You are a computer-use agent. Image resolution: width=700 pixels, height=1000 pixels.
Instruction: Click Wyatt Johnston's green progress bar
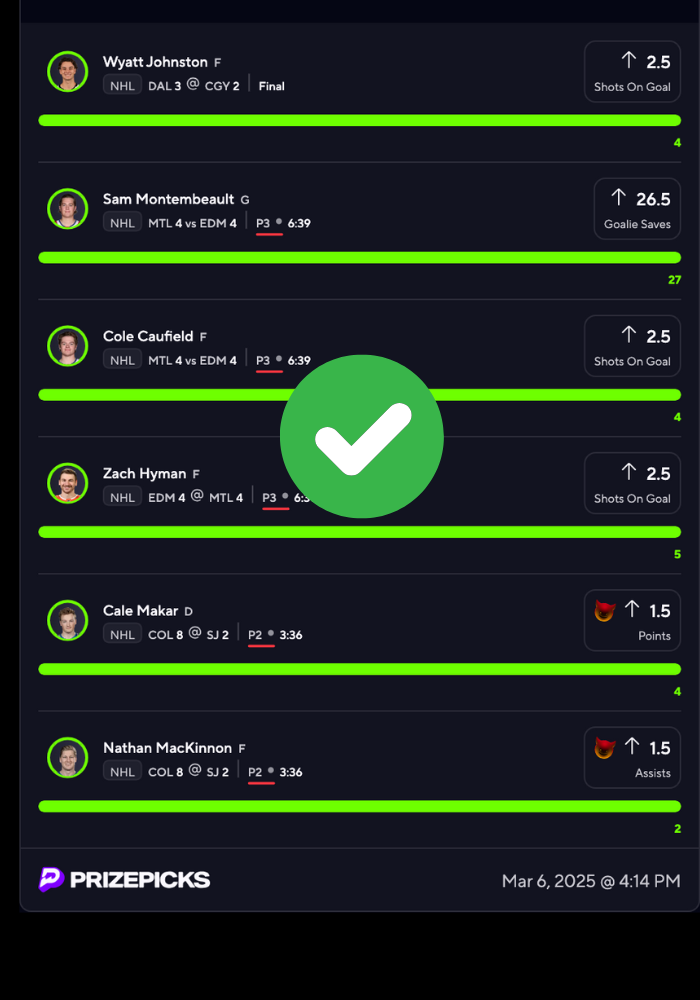pos(360,121)
